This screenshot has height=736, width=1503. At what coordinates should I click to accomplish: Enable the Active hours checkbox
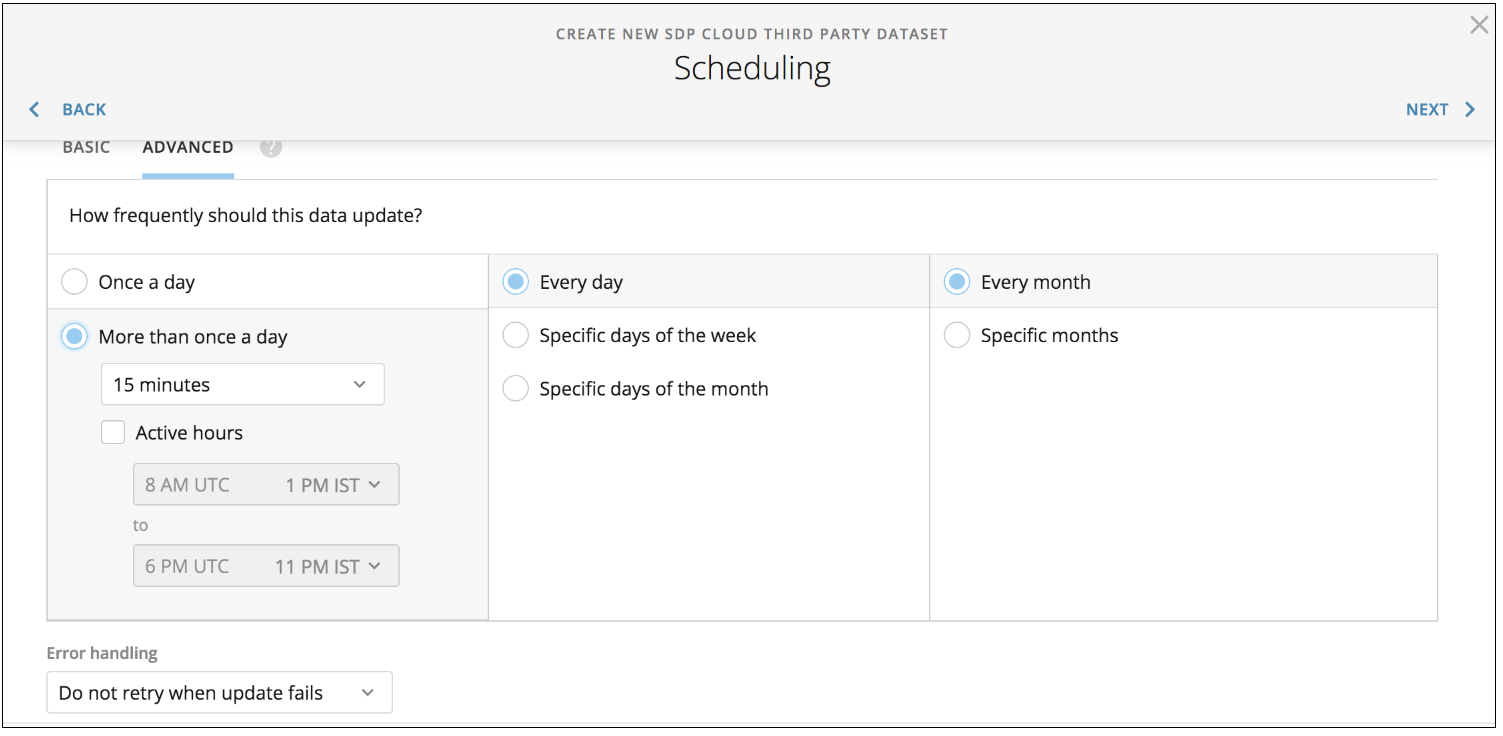[113, 433]
